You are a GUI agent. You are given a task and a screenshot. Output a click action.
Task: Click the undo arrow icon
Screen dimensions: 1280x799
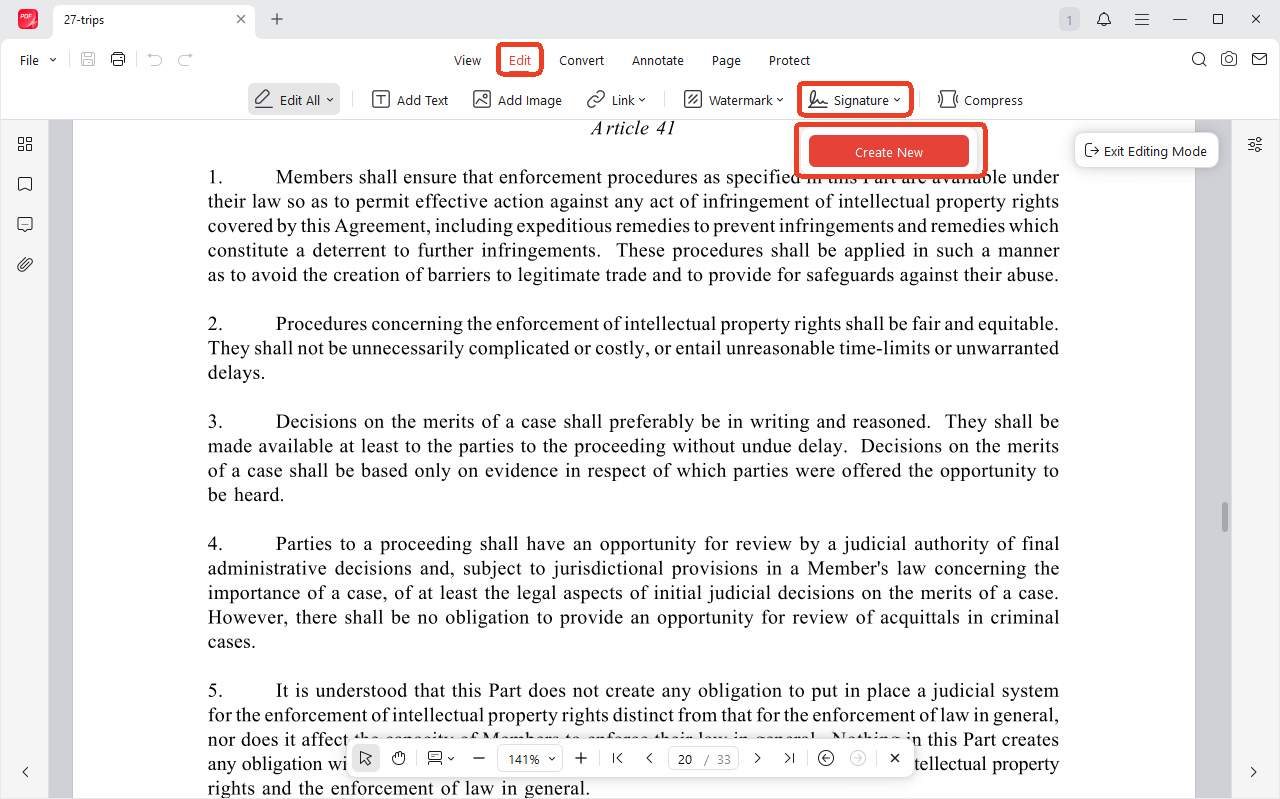click(155, 60)
